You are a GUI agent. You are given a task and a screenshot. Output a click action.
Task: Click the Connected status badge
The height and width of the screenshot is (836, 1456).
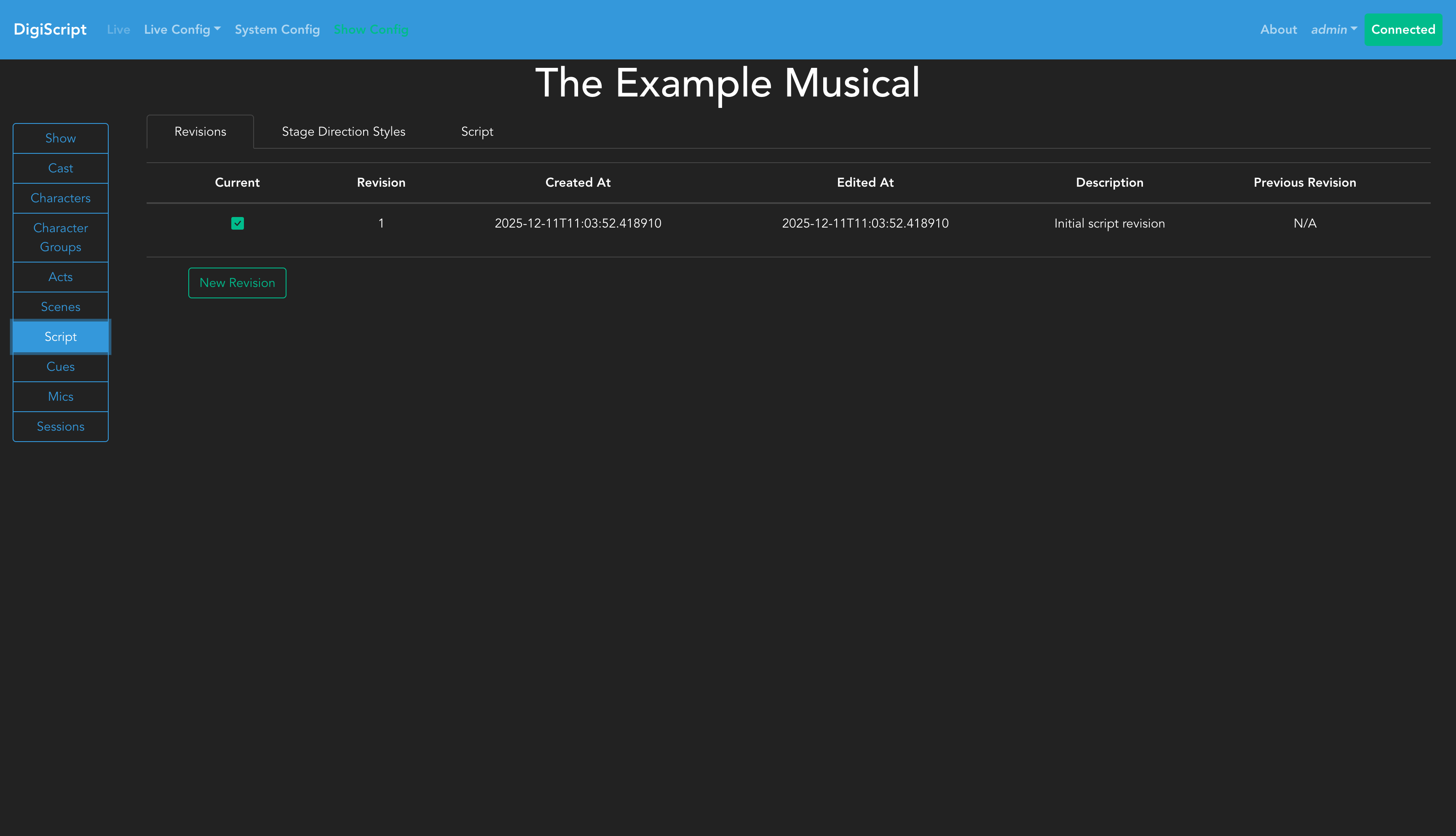click(x=1402, y=29)
